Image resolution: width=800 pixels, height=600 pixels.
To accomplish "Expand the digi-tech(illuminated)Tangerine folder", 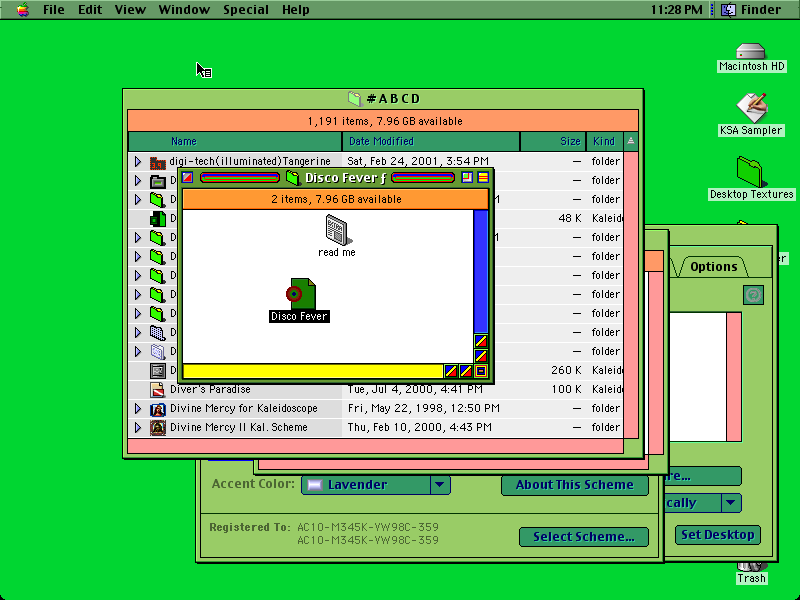I will click(138, 162).
